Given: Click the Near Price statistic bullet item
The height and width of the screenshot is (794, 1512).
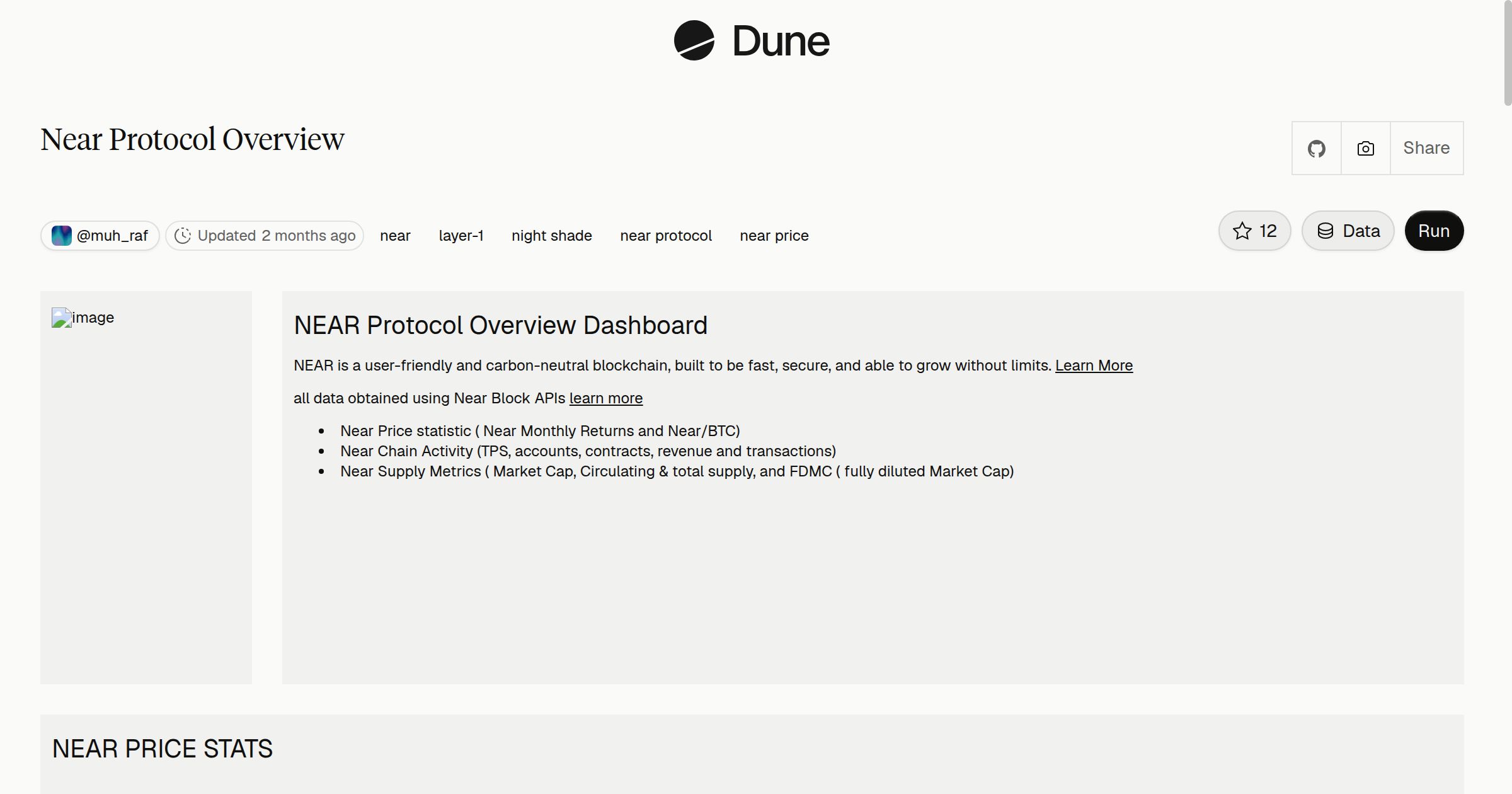Looking at the screenshot, I should coord(540,431).
